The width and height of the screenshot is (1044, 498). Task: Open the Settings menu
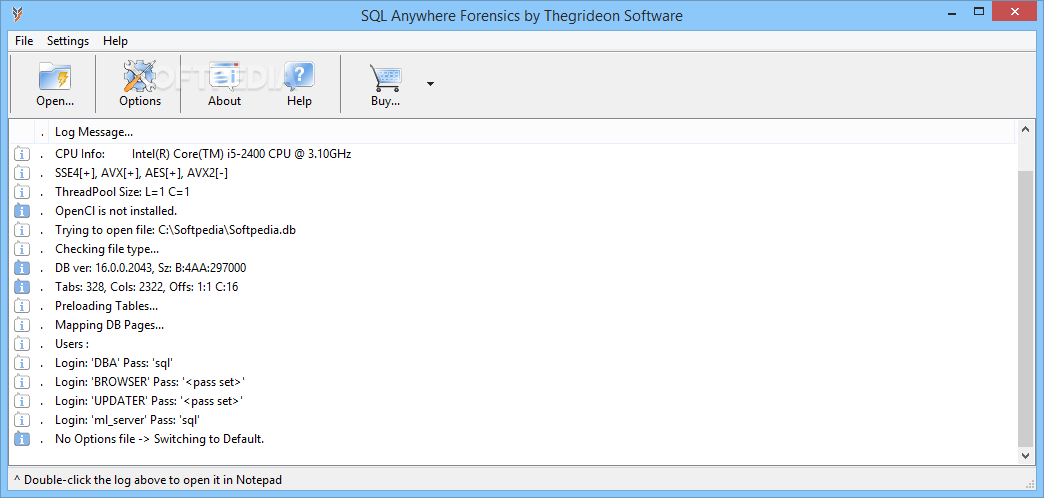pos(68,41)
